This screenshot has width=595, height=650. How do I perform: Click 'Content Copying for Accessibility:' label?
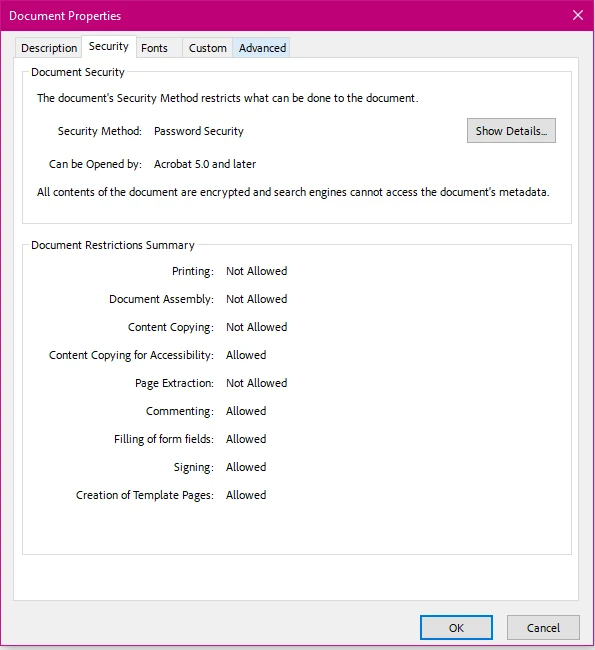[x=131, y=355]
